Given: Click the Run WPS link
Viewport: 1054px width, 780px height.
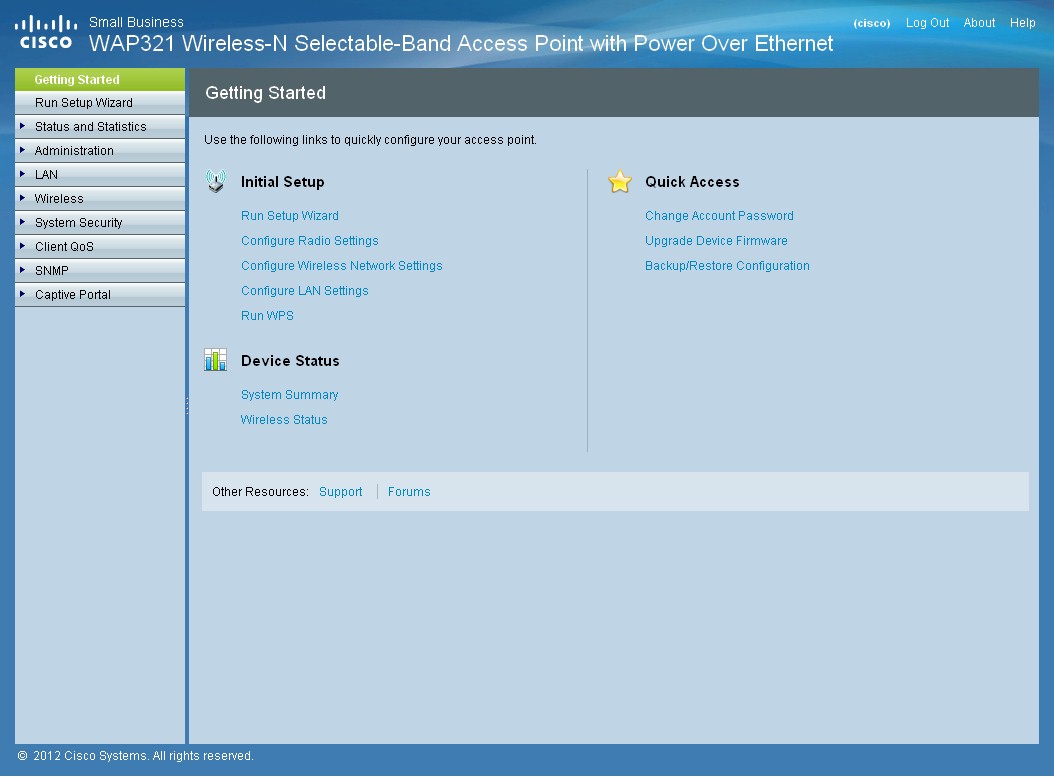Looking at the screenshot, I should pyautogui.click(x=268, y=315).
